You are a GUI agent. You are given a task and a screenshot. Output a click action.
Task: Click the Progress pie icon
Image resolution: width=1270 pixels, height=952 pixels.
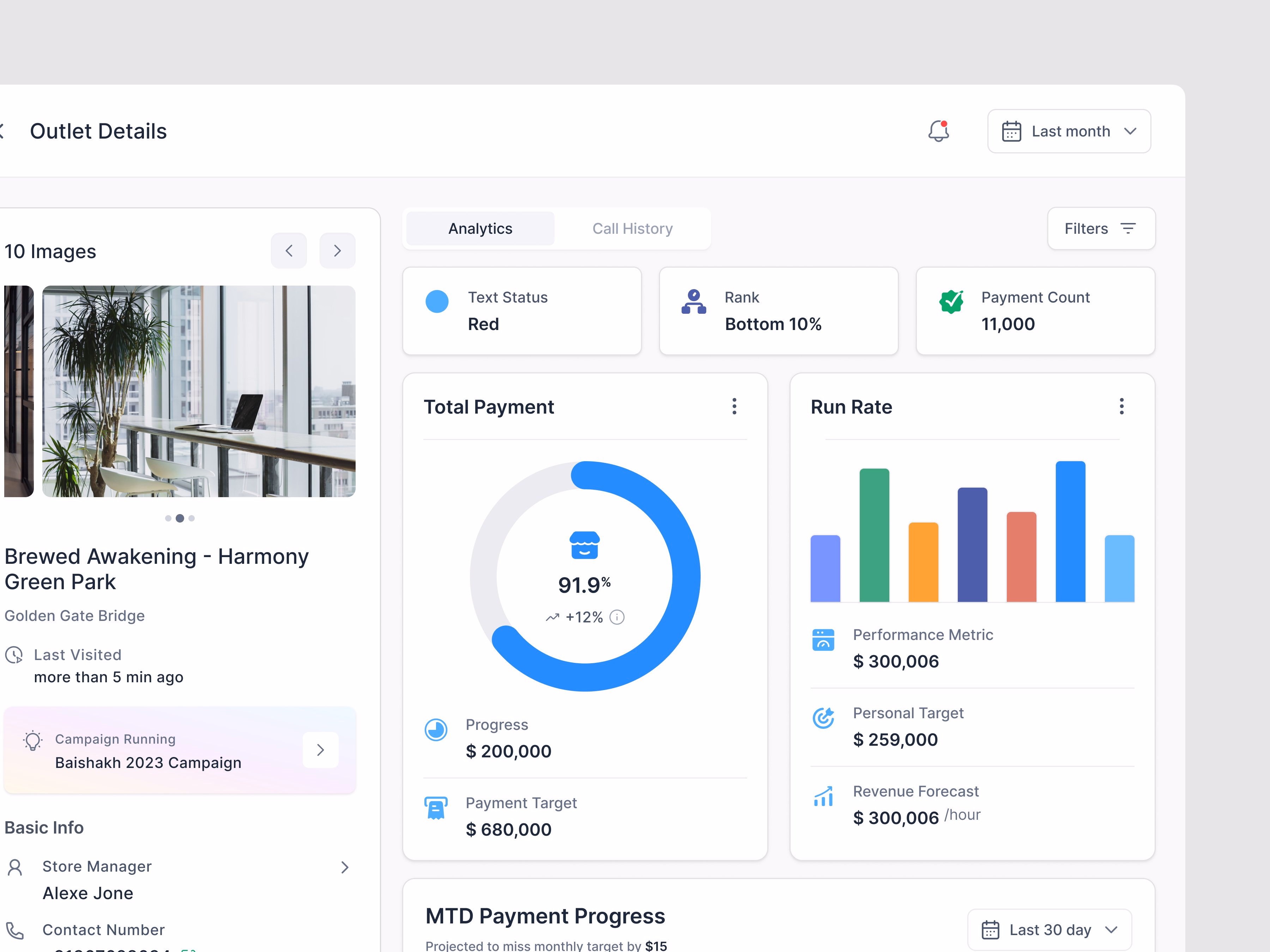(x=436, y=730)
